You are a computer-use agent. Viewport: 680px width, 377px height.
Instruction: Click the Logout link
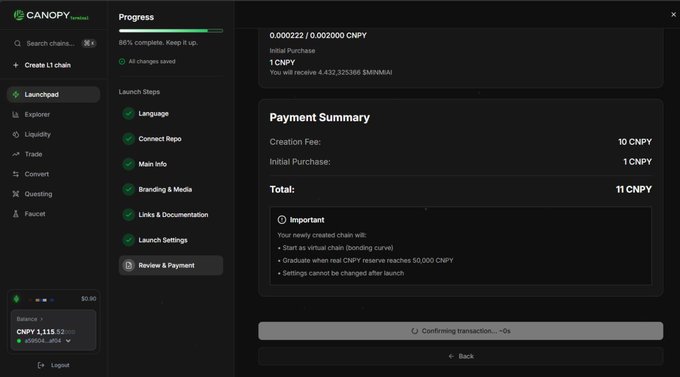[60, 365]
